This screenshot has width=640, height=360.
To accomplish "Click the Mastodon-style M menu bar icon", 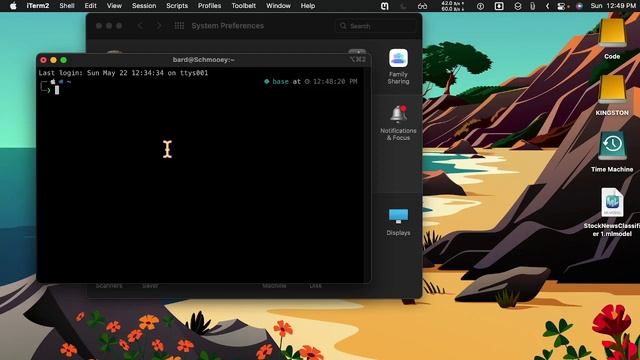I will click(384, 6).
